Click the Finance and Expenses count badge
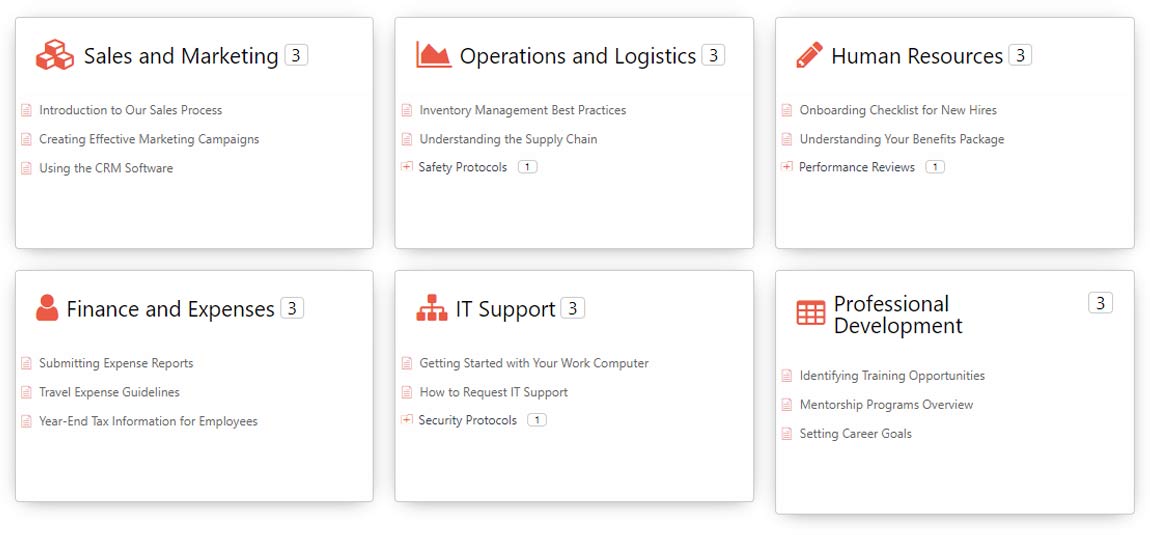1150x535 pixels. (x=292, y=308)
